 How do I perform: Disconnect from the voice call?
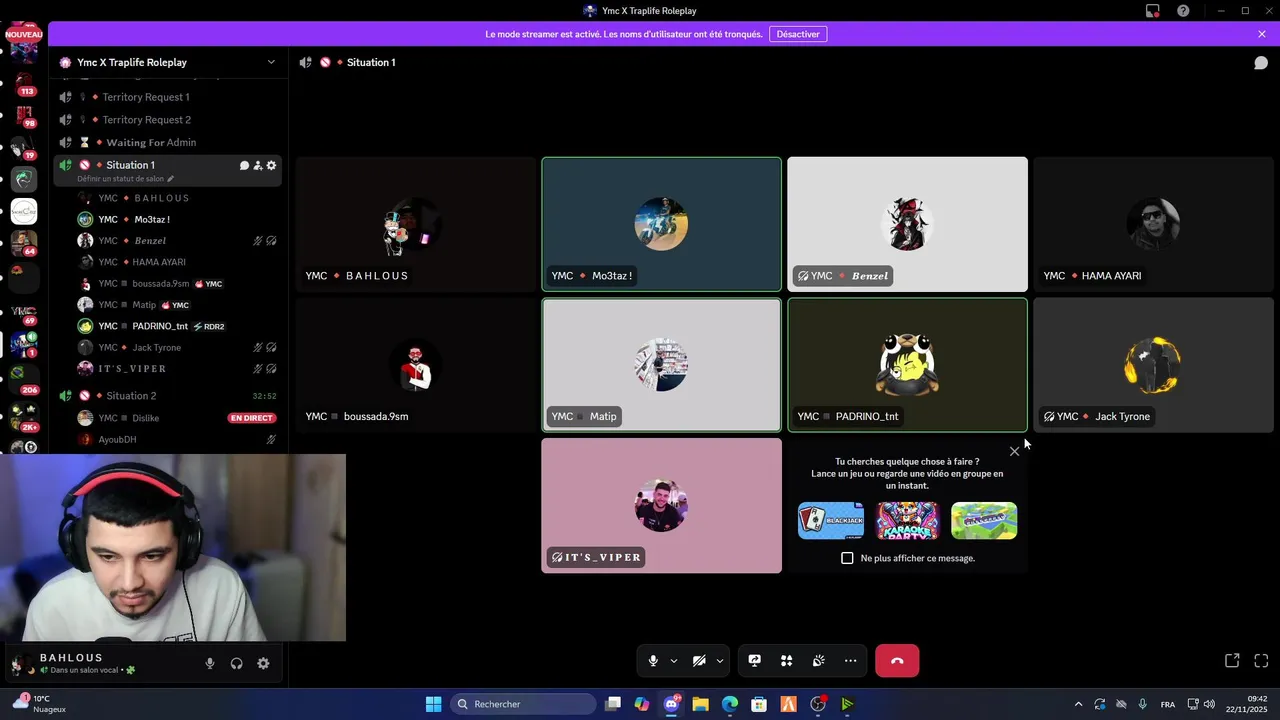click(x=897, y=661)
